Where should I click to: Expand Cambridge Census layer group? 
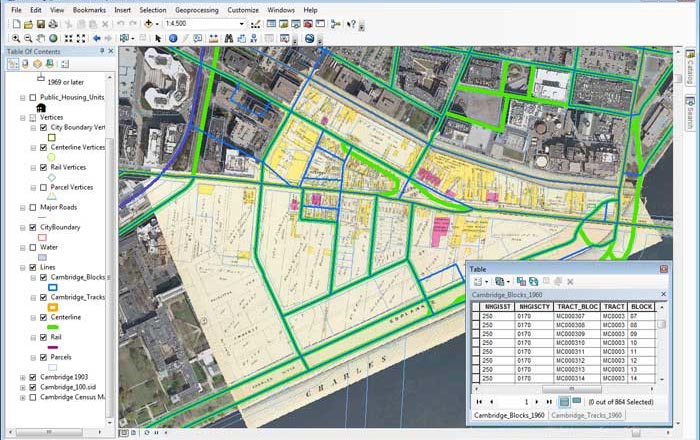[x=22, y=398]
